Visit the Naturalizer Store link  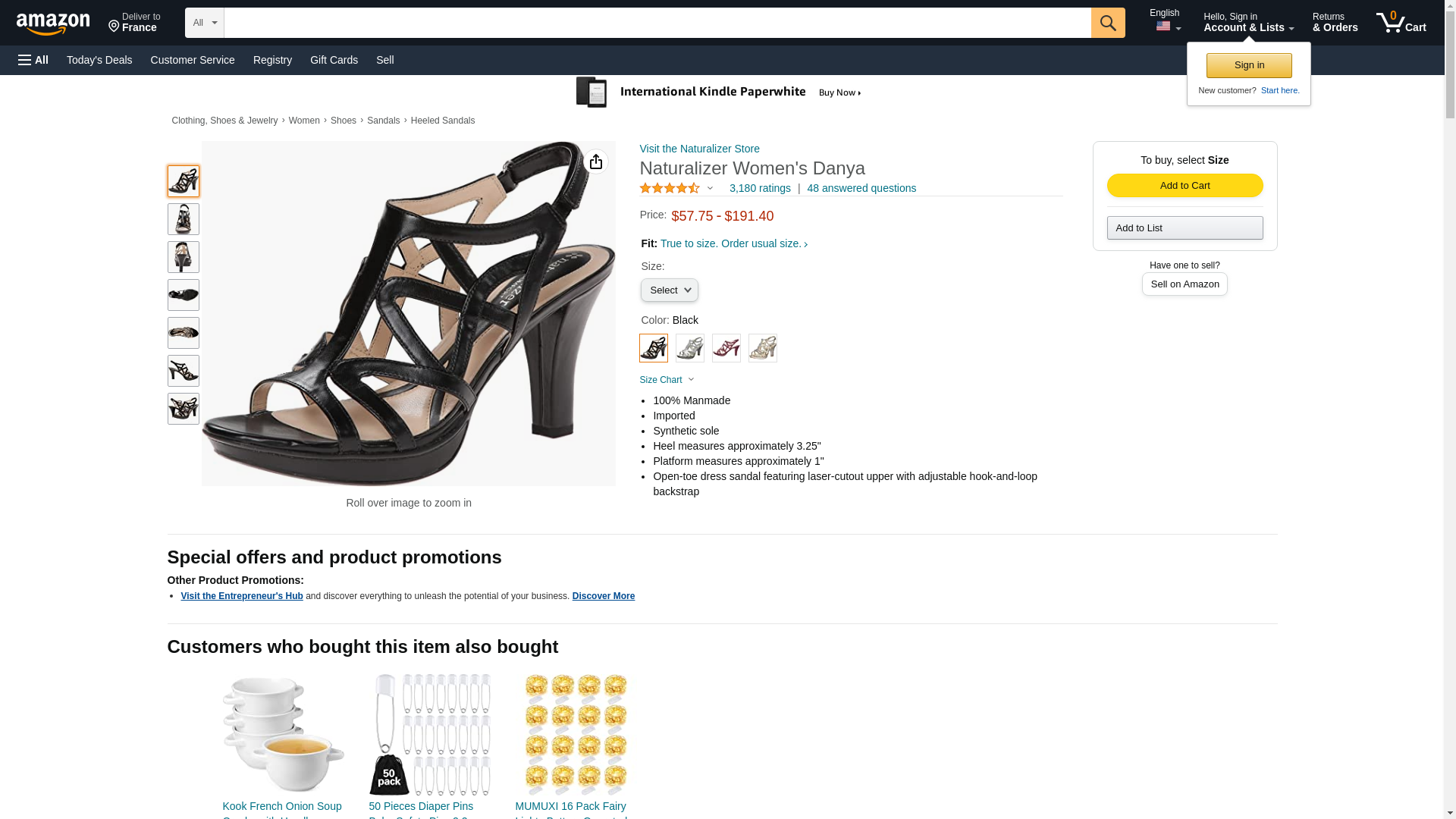coord(699,149)
